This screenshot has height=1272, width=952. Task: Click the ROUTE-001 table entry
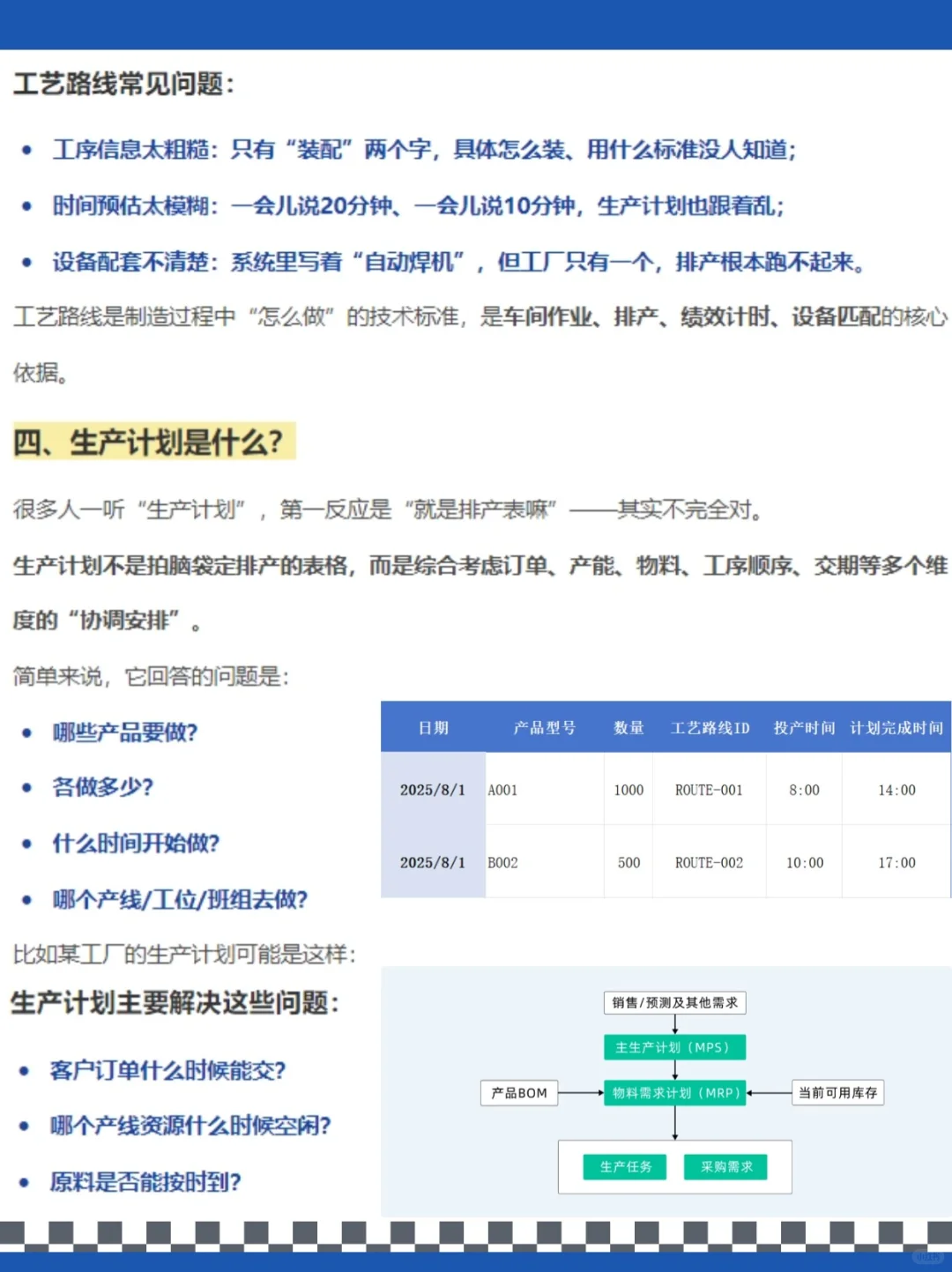(x=709, y=790)
